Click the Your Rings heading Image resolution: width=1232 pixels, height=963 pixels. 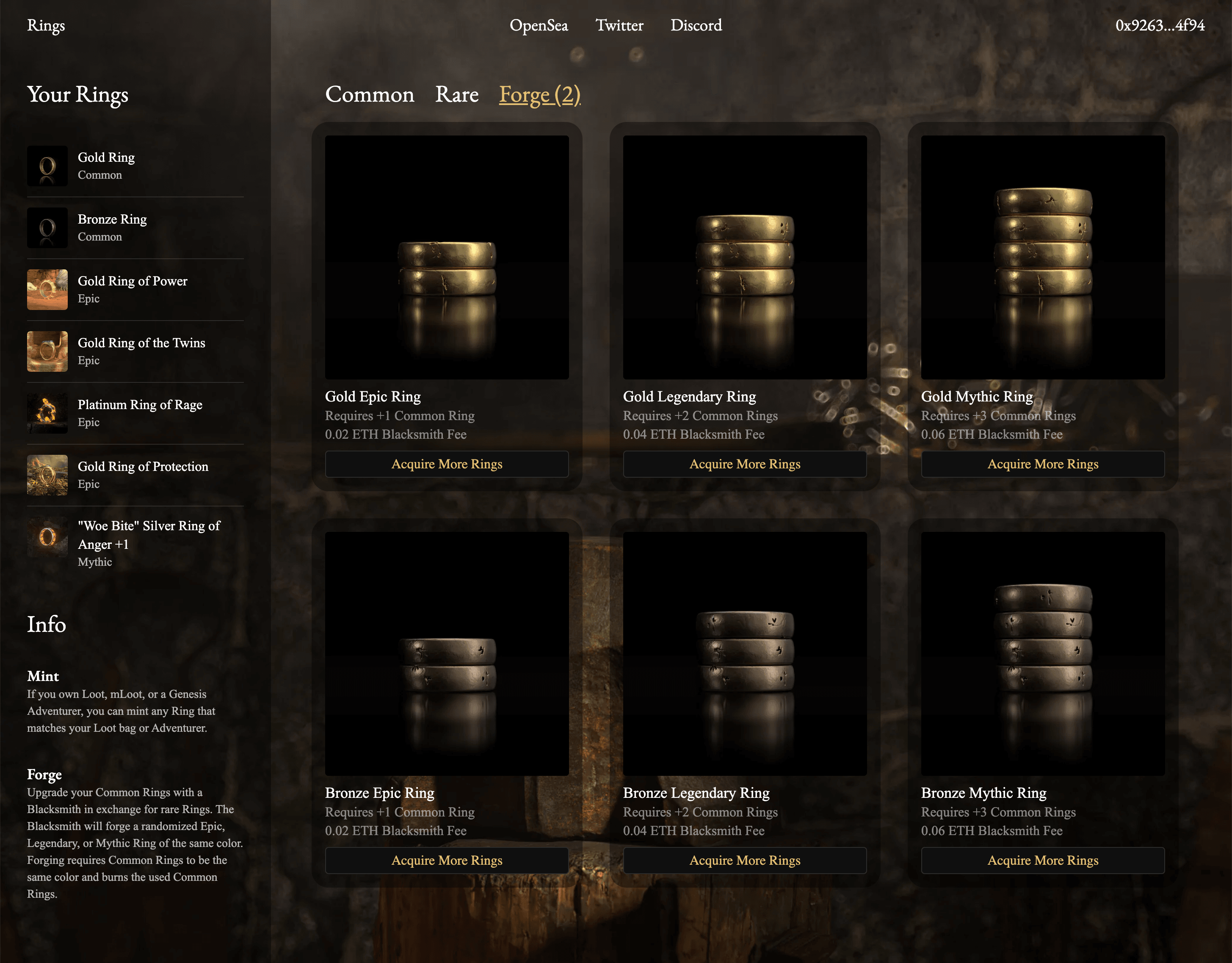tap(78, 95)
